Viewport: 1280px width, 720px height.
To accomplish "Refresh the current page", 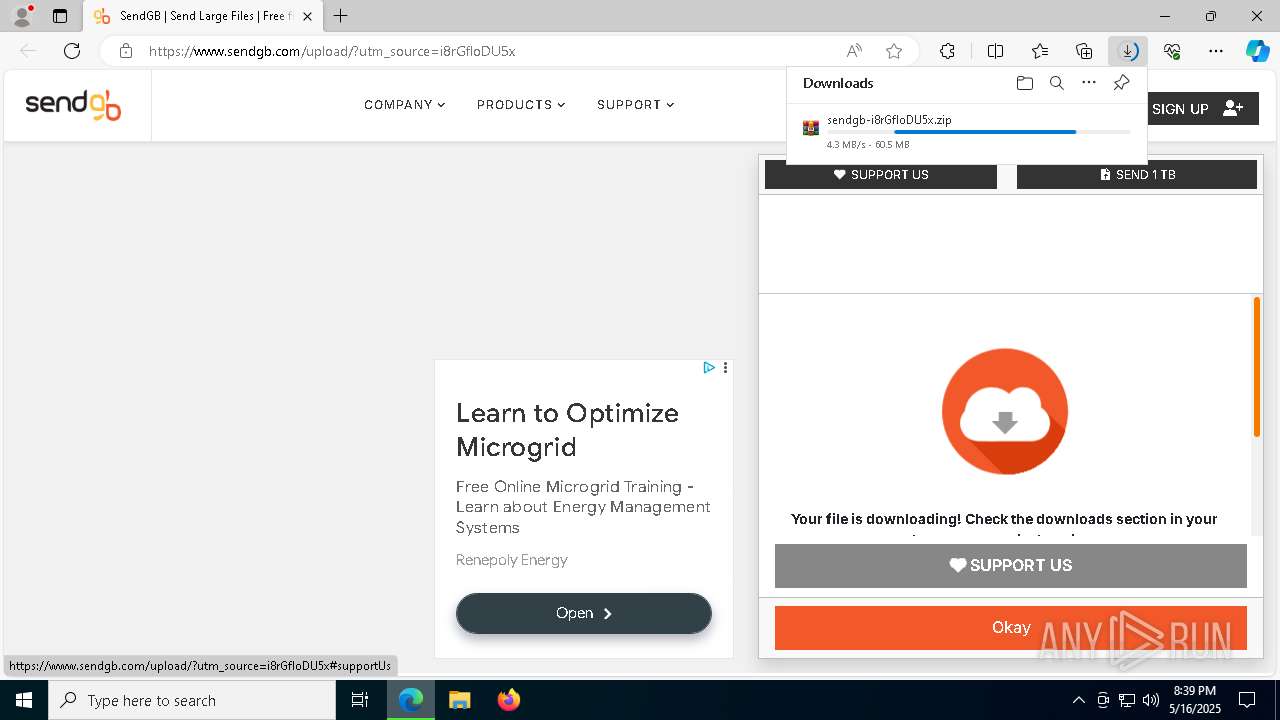I will [72, 51].
